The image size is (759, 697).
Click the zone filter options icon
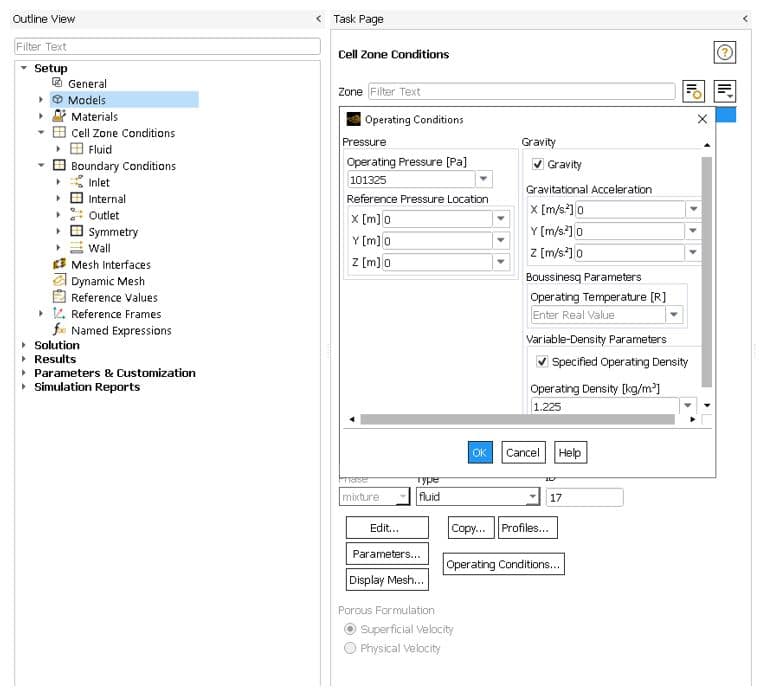click(x=694, y=91)
